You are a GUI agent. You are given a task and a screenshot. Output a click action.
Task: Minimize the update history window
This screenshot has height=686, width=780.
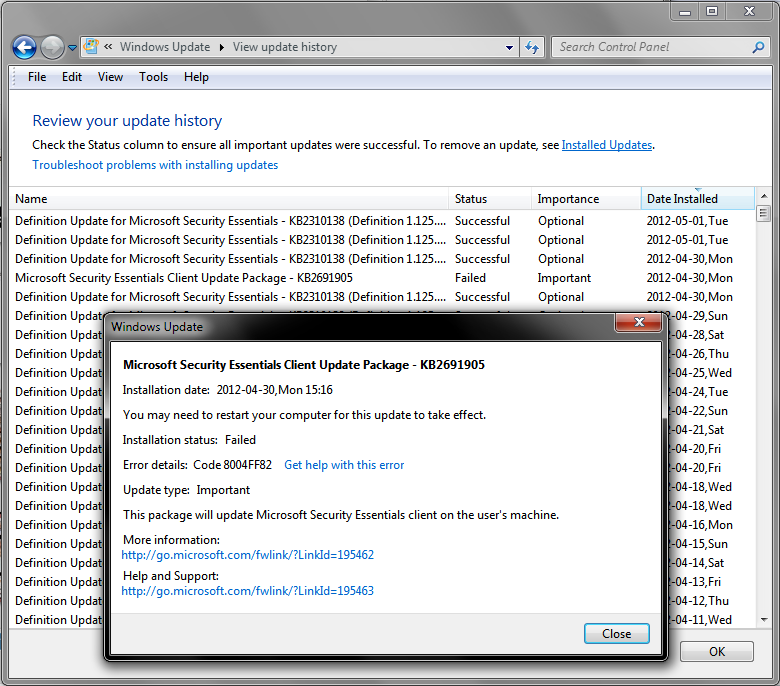point(685,12)
